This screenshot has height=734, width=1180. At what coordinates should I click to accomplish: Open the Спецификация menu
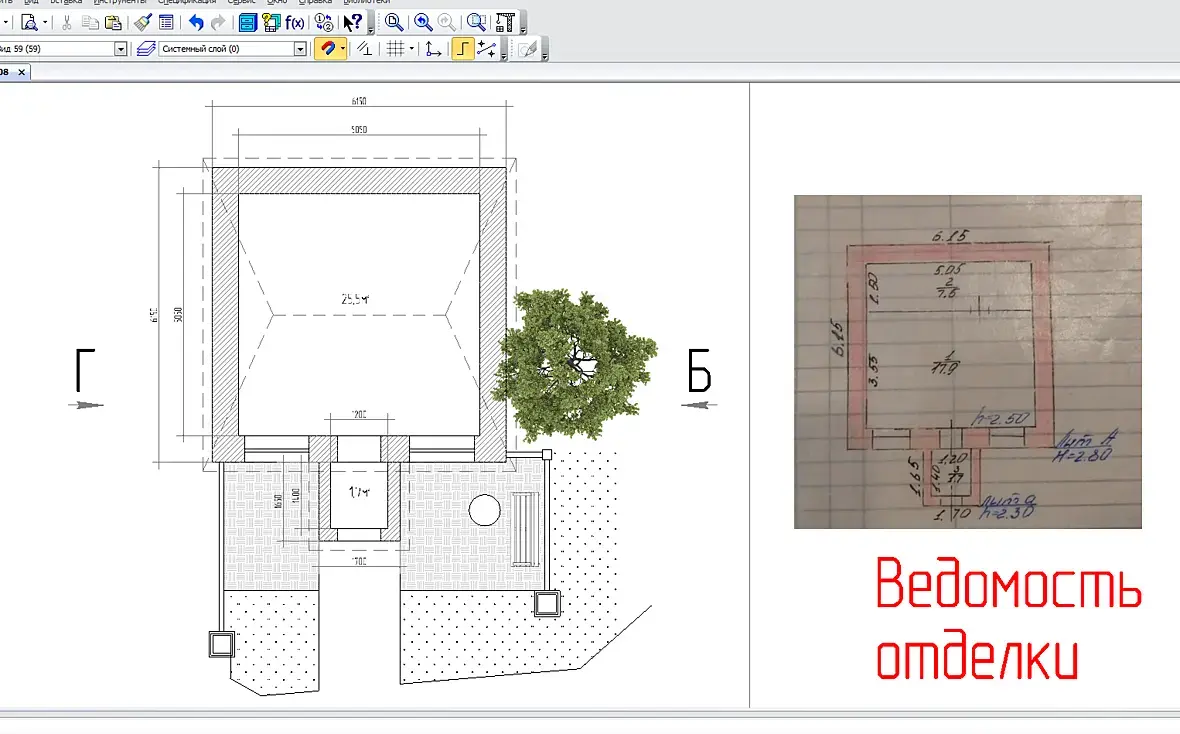coord(186,2)
